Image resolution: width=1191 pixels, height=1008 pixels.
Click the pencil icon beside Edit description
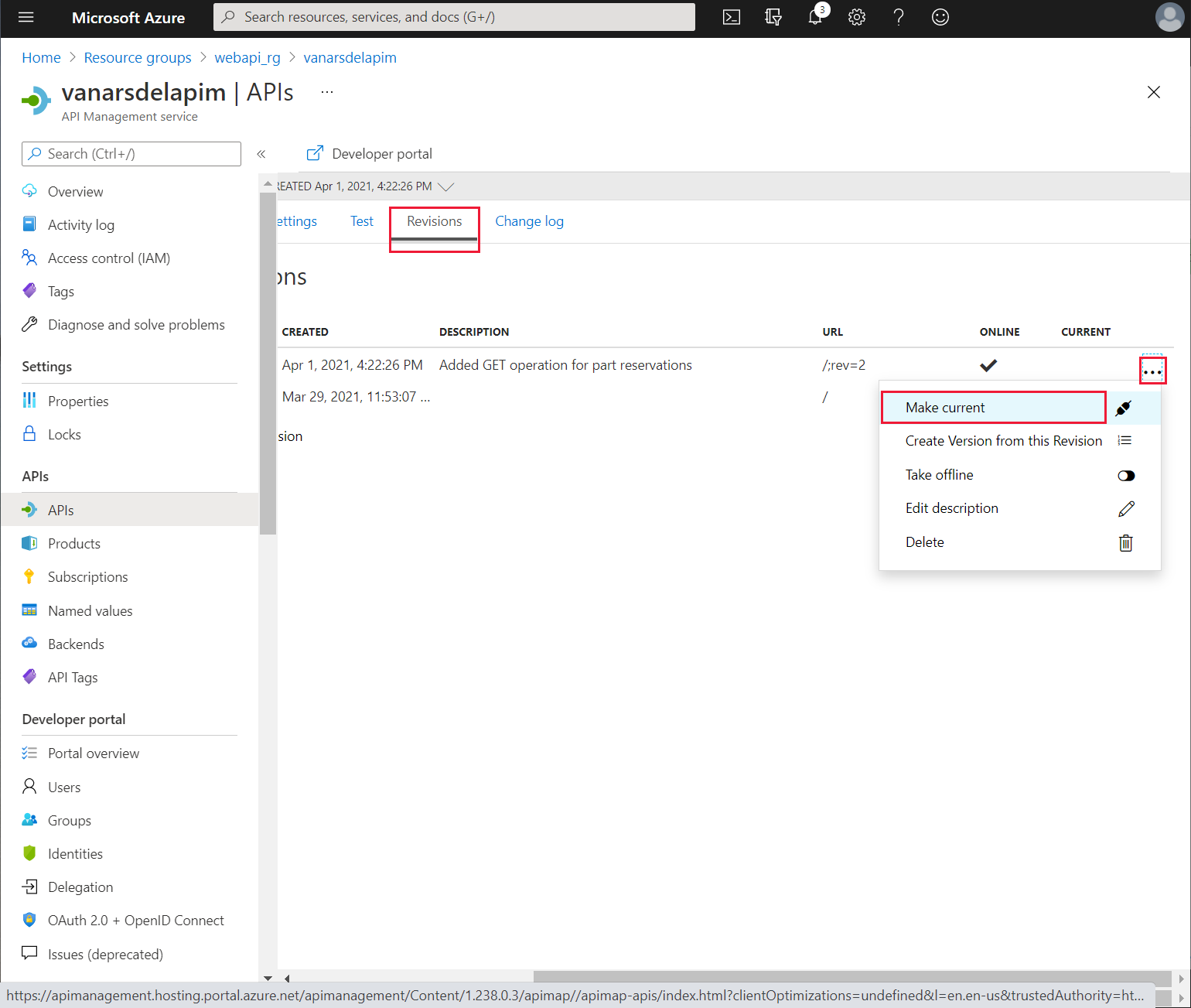coord(1126,508)
